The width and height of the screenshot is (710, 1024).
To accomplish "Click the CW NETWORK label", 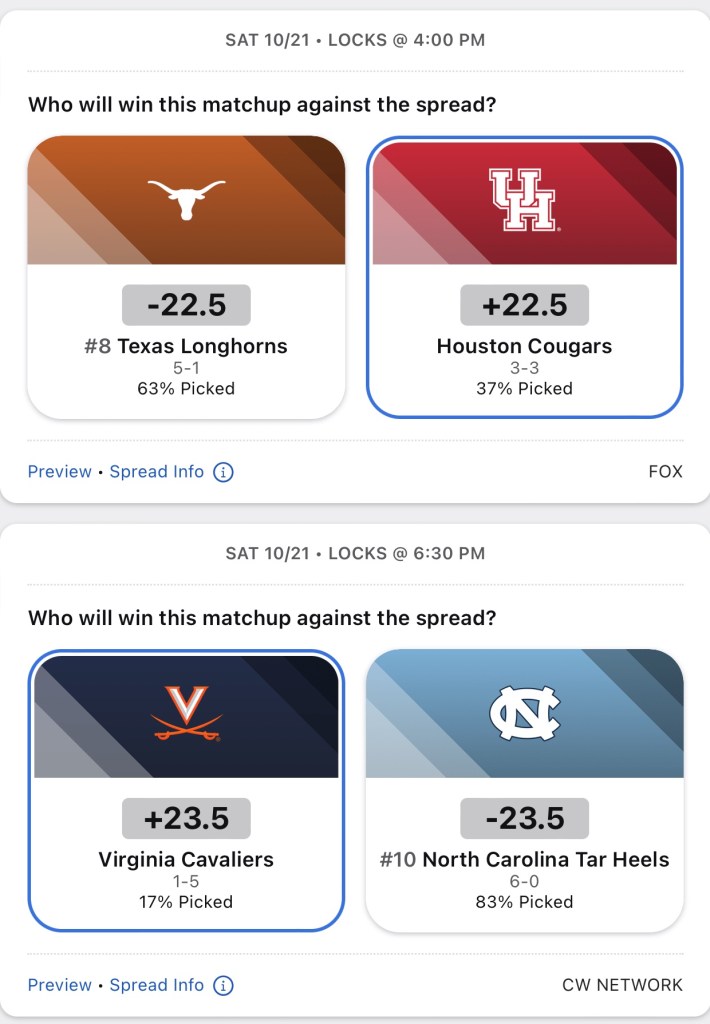I will pos(622,985).
